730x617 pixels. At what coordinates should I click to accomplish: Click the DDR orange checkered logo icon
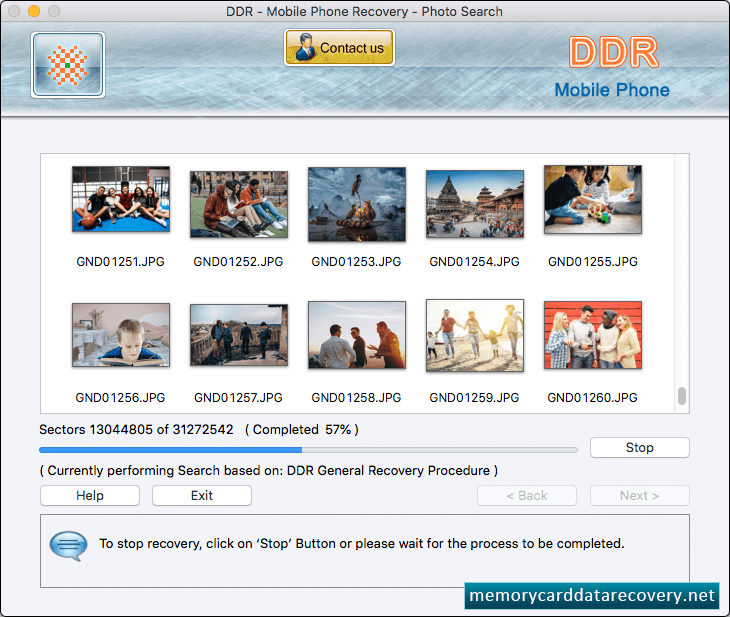tap(68, 65)
